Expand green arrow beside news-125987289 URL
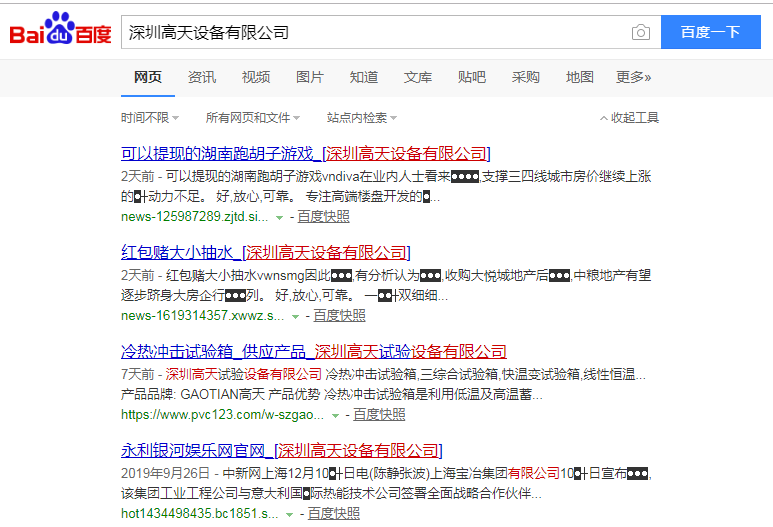Viewport: 773px width, 527px height. 280,218
